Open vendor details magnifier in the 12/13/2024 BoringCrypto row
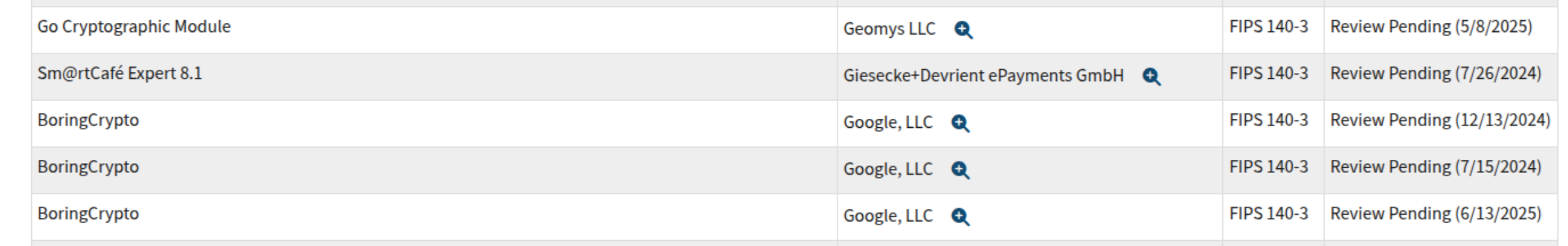This screenshot has height=246, width=1568. (x=960, y=123)
